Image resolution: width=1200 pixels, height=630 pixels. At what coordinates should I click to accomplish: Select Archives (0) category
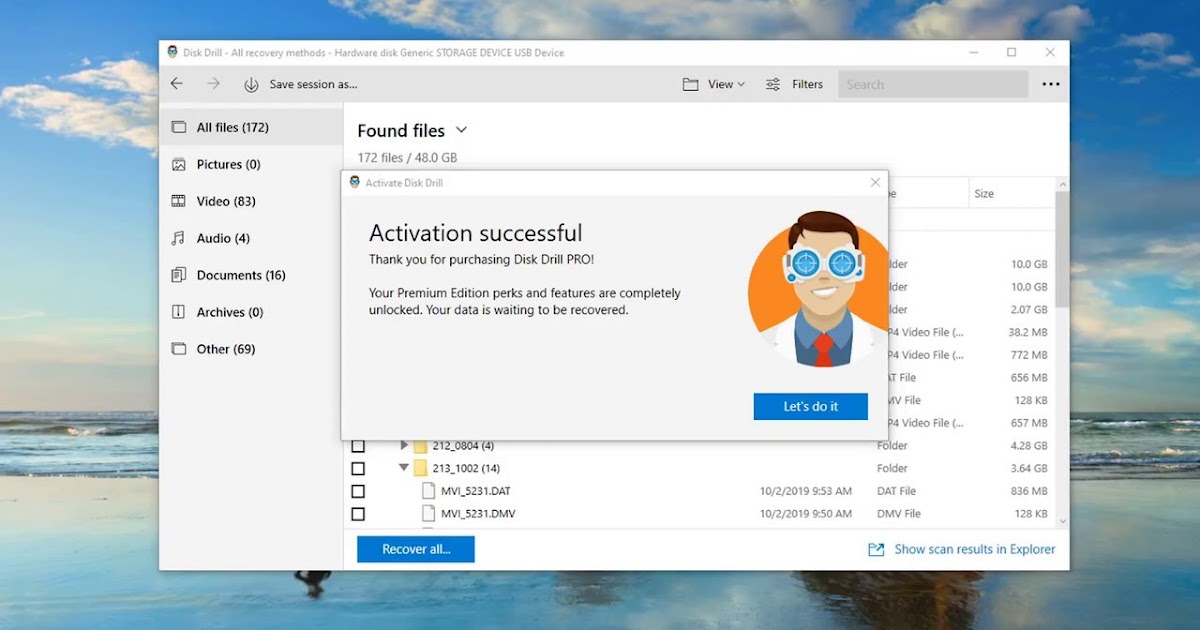tap(251, 312)
